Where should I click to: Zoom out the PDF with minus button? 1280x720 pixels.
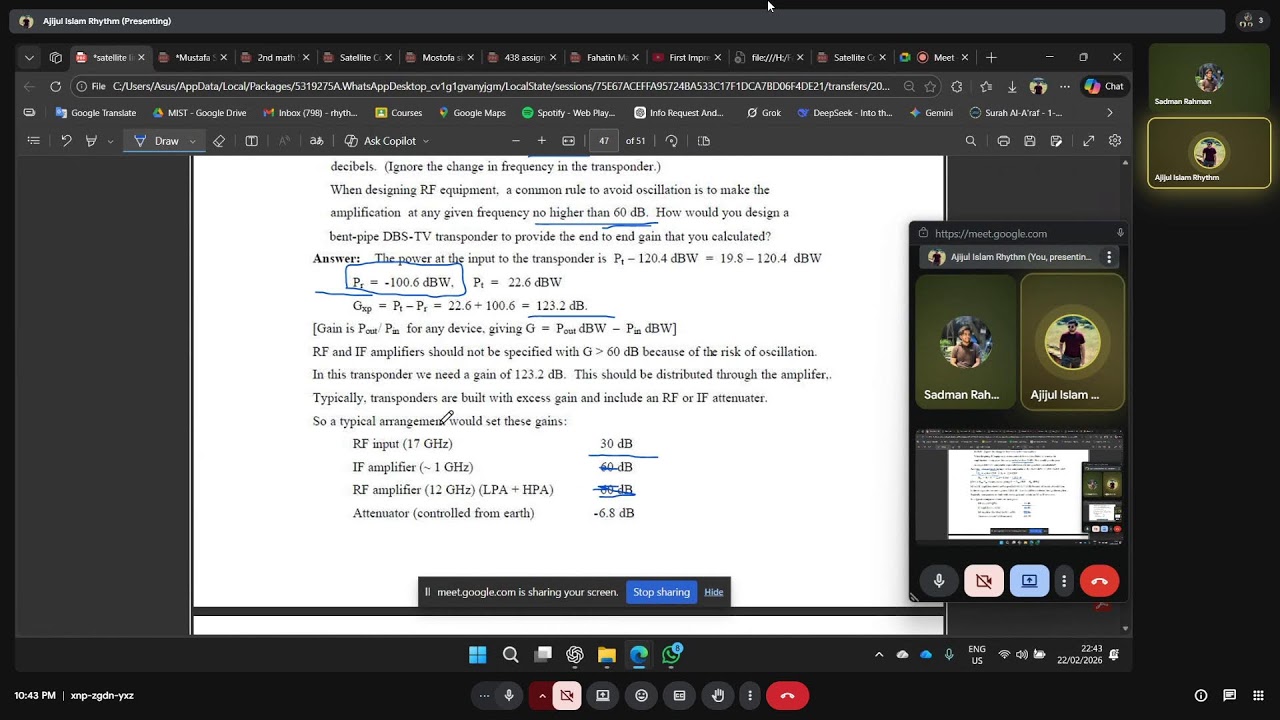tap(516, 141)
